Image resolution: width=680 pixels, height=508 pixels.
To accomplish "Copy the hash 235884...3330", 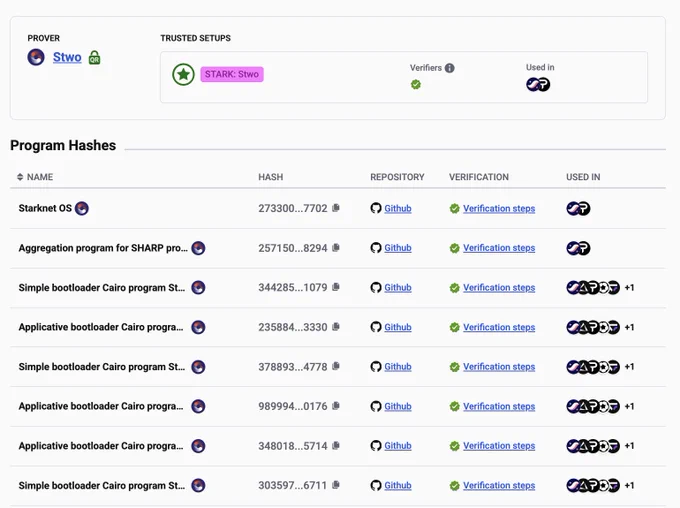I will (336, 327).
